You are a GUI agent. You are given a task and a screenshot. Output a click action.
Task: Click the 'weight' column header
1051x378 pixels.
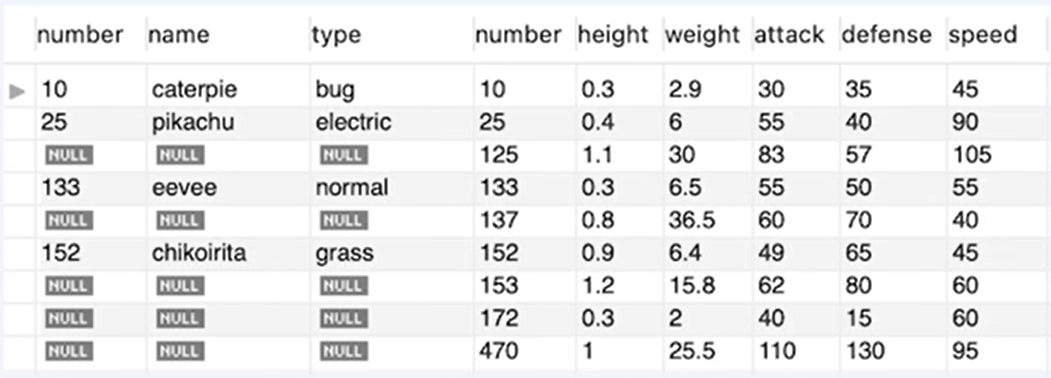tap(702, 35)
